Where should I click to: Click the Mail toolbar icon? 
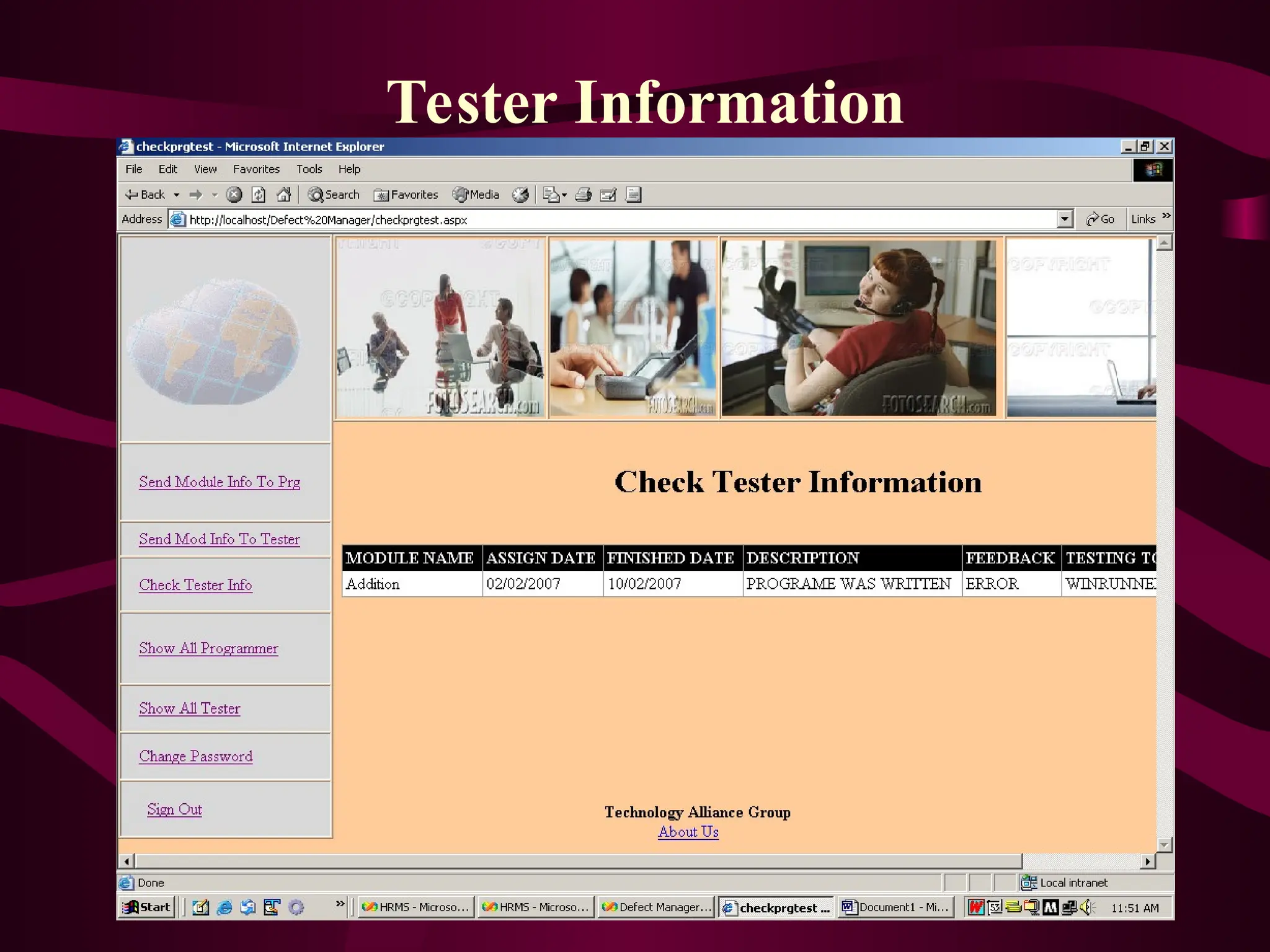tap(554, 195)
